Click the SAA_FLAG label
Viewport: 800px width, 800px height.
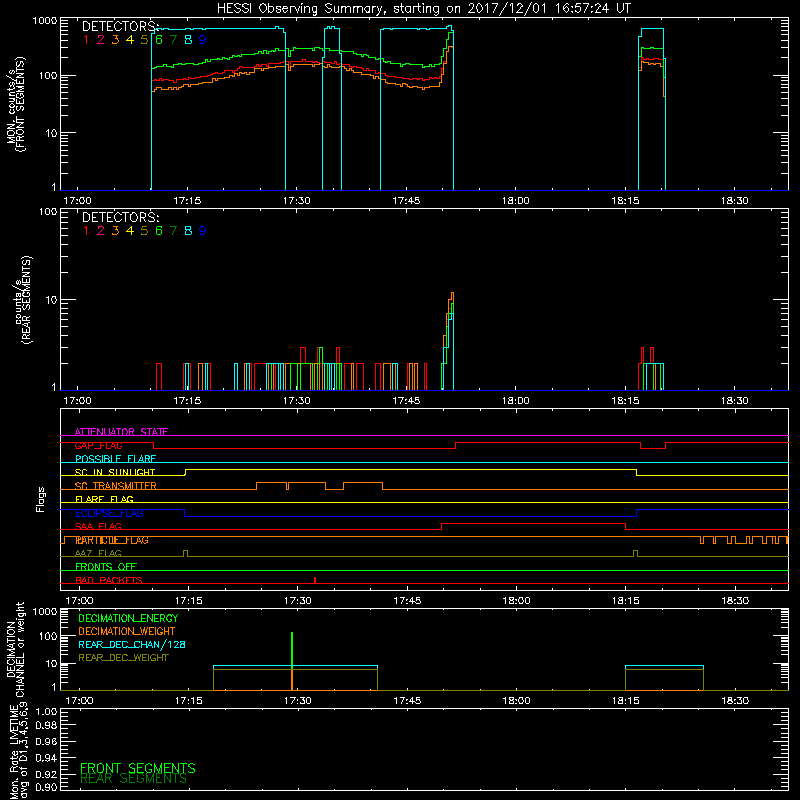pos(98,526)
